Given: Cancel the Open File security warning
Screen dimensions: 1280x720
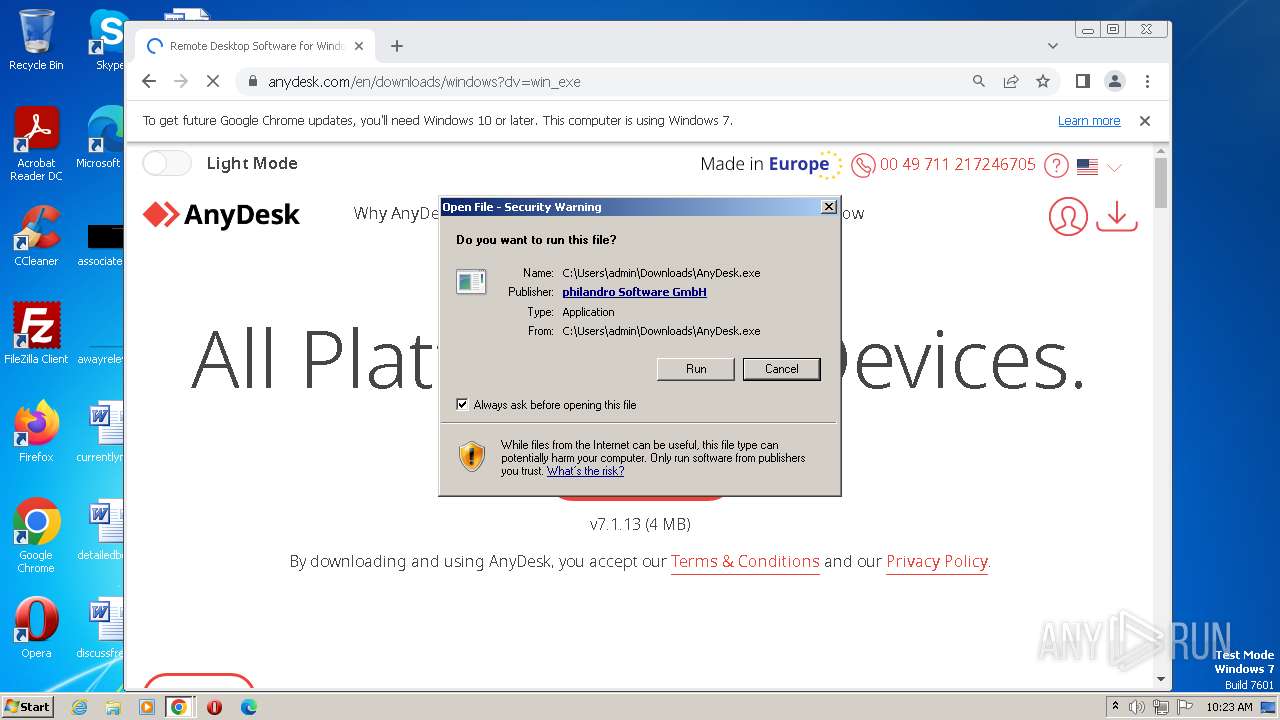Looking at the screenshot, I should click(781, 369).
